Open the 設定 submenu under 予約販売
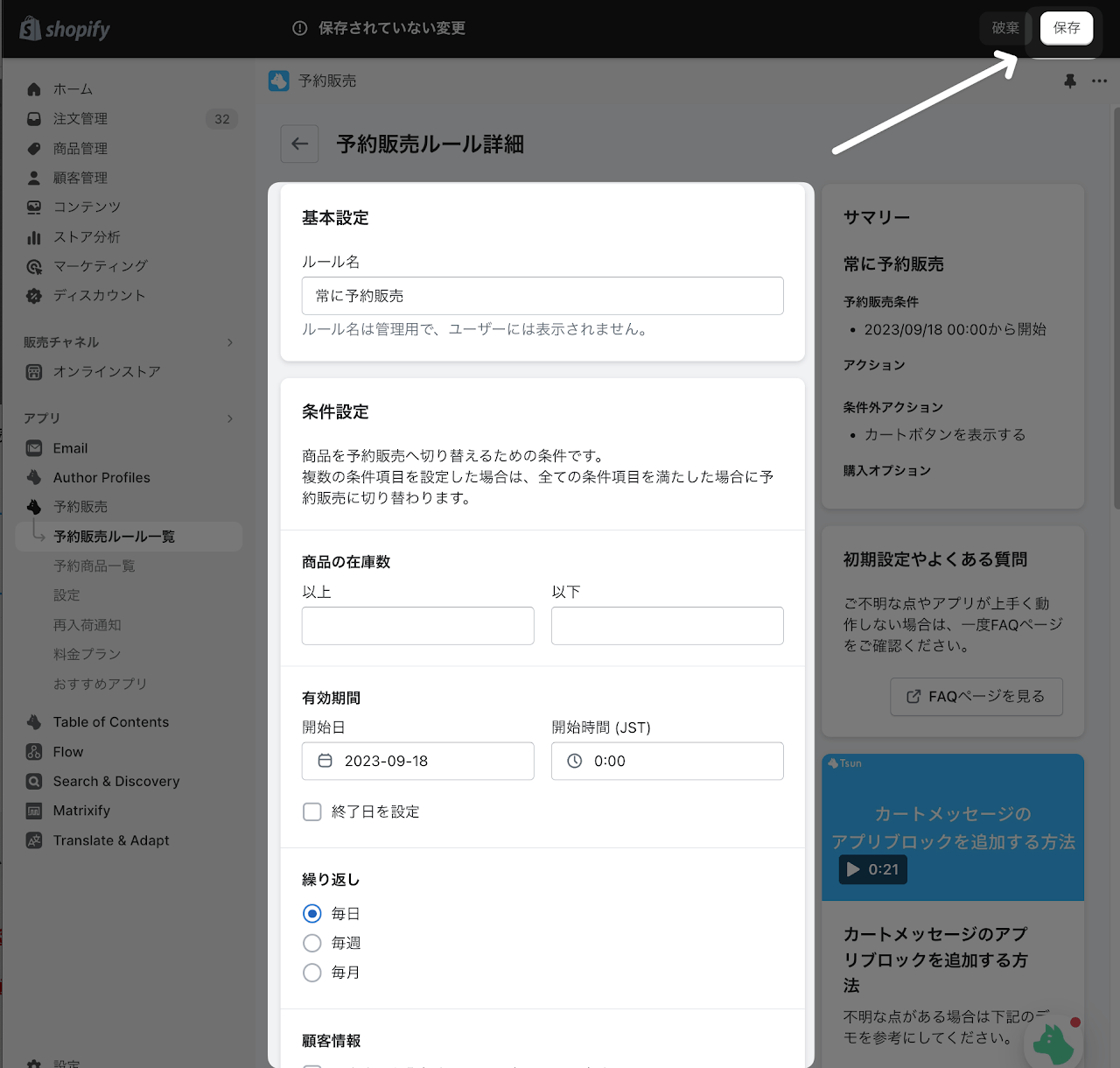Viewport: 1120px width, 1068px height. [x=66, y=595]
